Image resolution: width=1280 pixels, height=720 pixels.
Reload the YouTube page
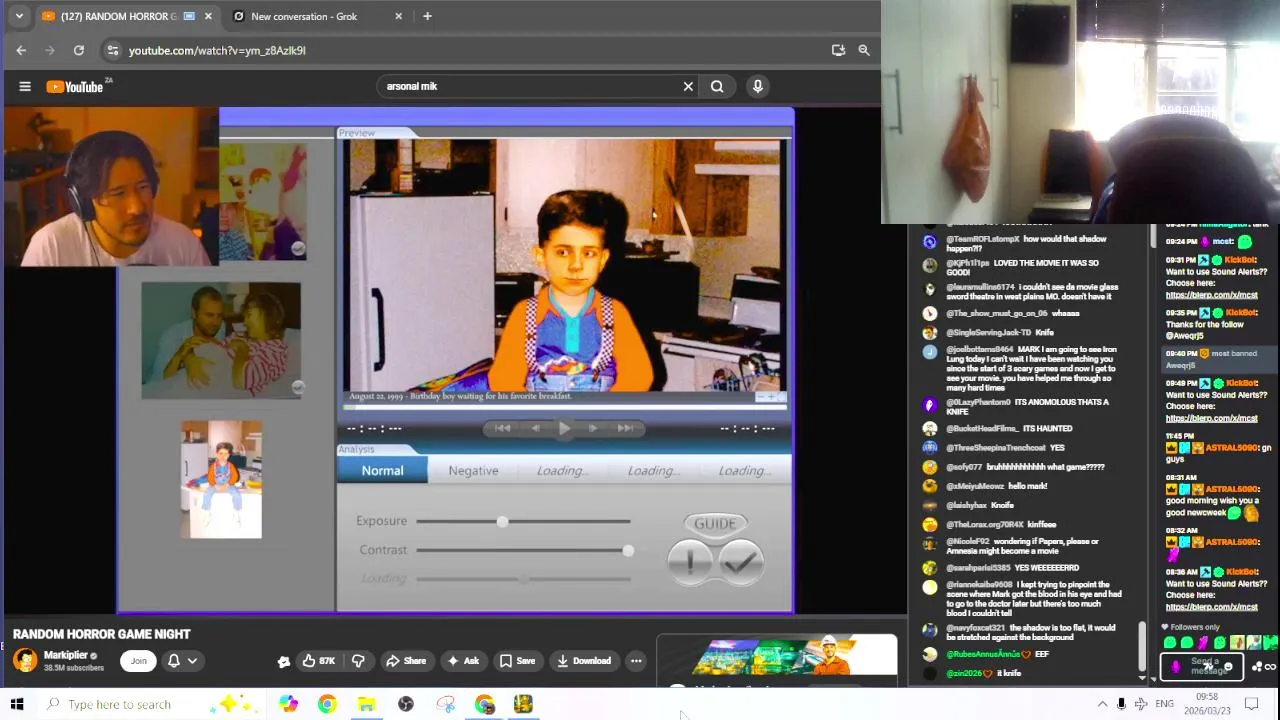coord(79,50)
